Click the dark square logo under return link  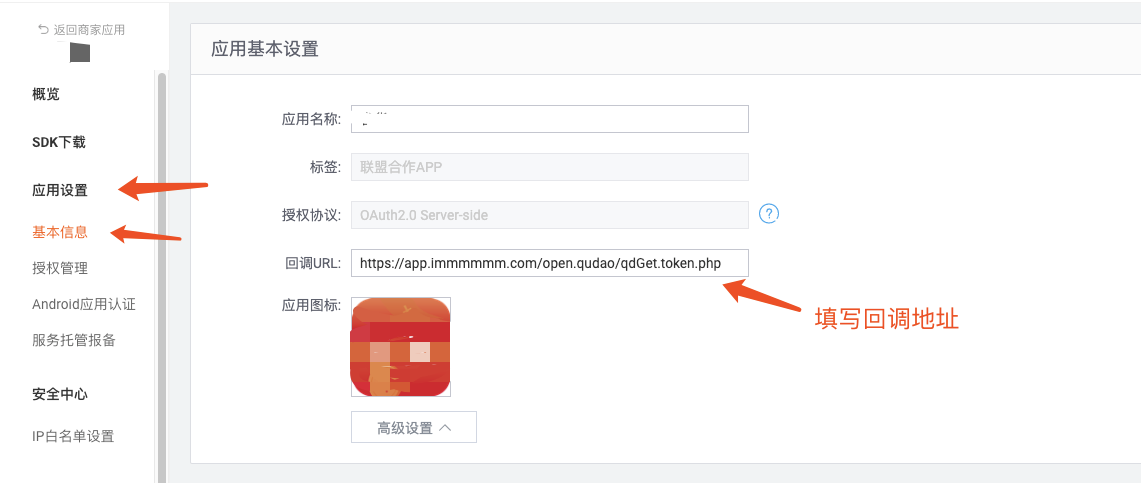click(79, 52)
